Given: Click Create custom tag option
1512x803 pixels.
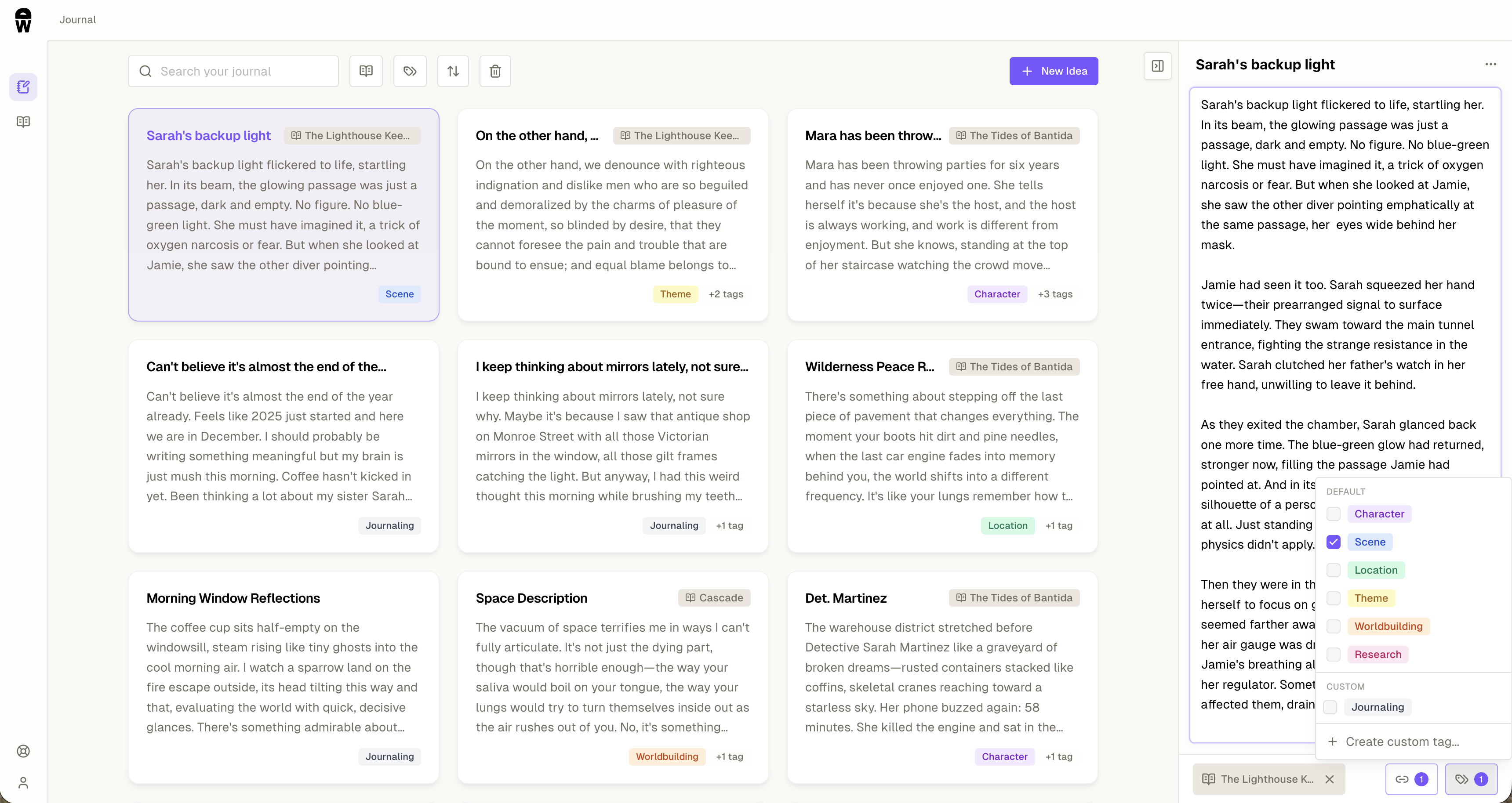Looking at the screenshot, I should click(1414, 742).
